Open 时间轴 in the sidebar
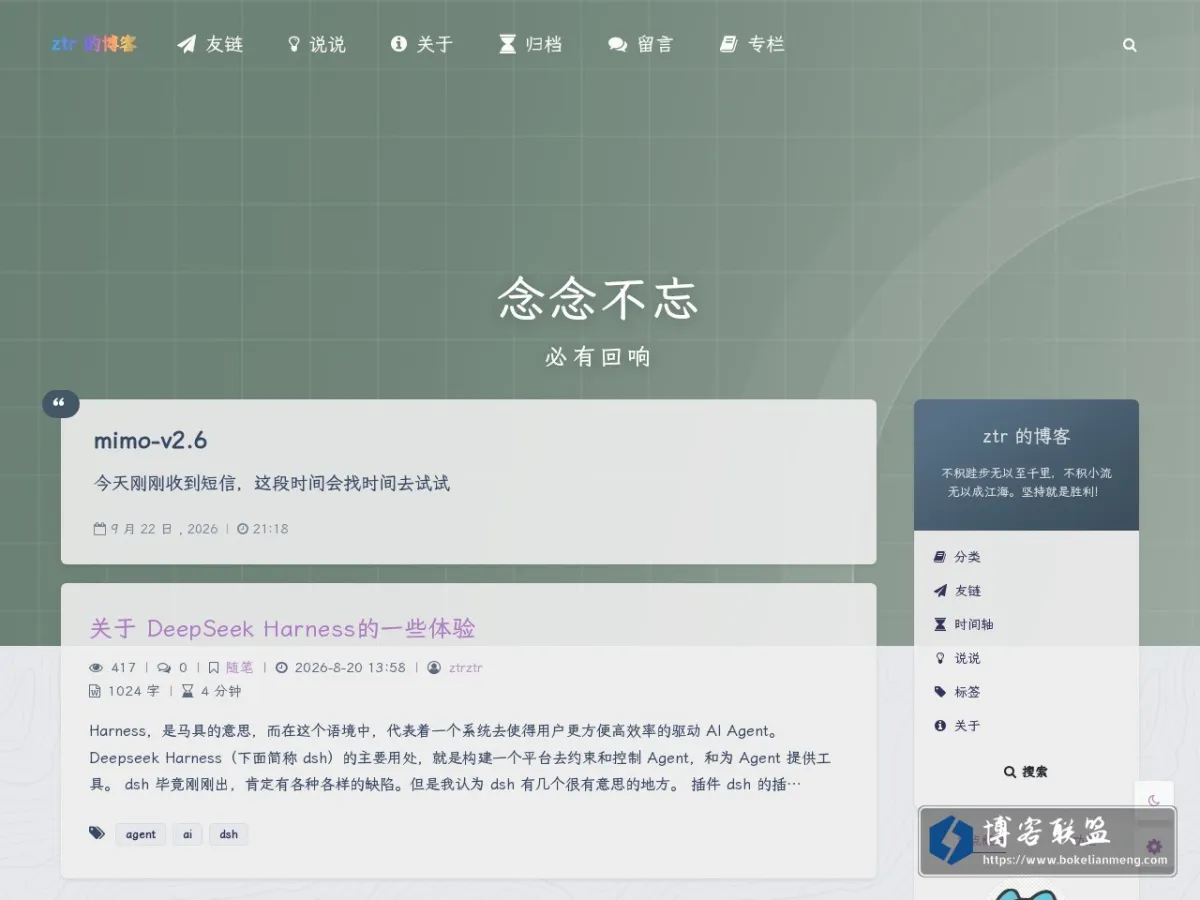Screen dimensions: 1200x900 [x=974, y=625]
